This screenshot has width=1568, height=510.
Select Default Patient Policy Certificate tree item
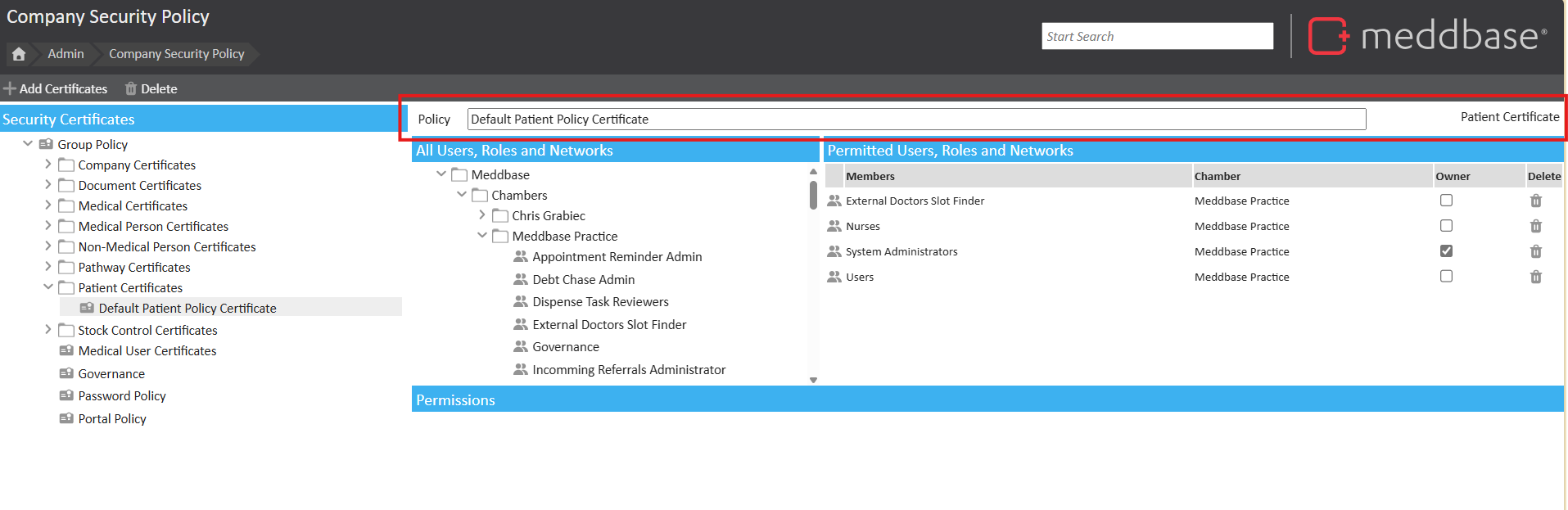[x=187, y=308]
